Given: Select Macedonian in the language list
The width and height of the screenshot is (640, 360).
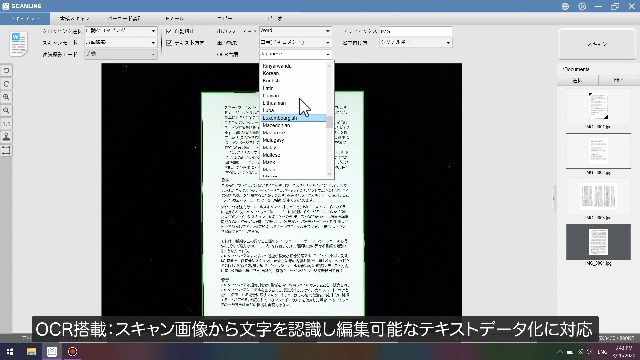Looking at the screenshot, I should pyautogui.click(x=276, y=125).
